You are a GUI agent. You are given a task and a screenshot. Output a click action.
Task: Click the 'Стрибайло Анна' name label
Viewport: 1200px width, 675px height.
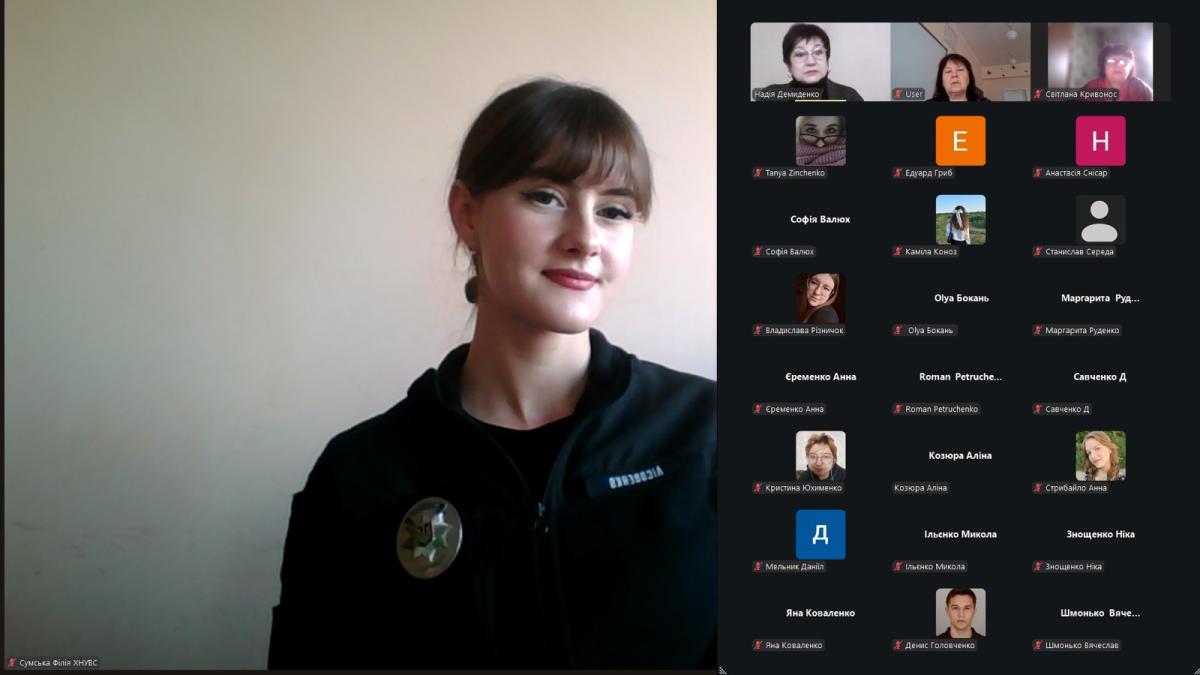click(x=1076, y=488)
